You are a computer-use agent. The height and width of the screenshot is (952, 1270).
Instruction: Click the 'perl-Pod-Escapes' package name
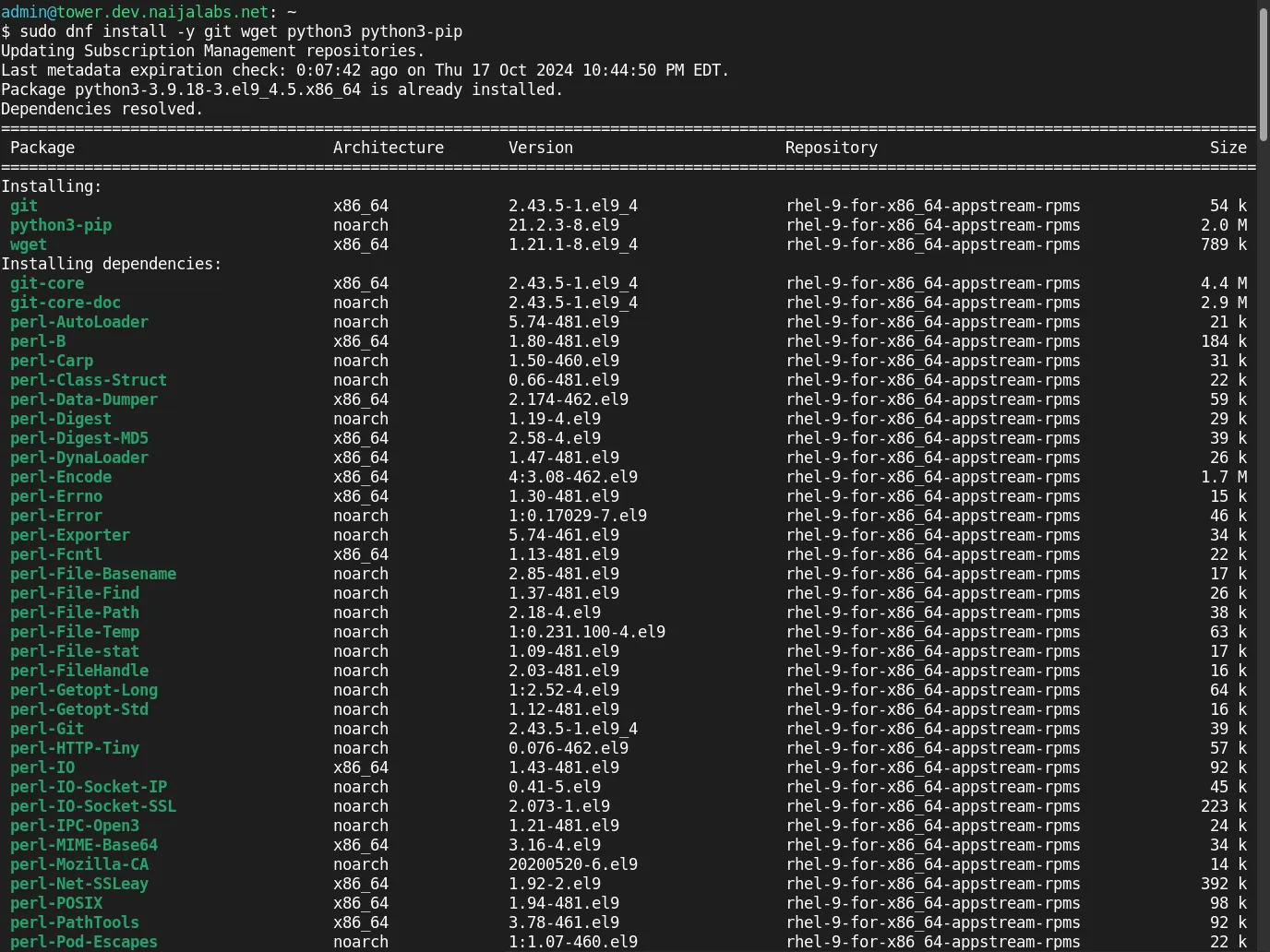coord(84,942)
